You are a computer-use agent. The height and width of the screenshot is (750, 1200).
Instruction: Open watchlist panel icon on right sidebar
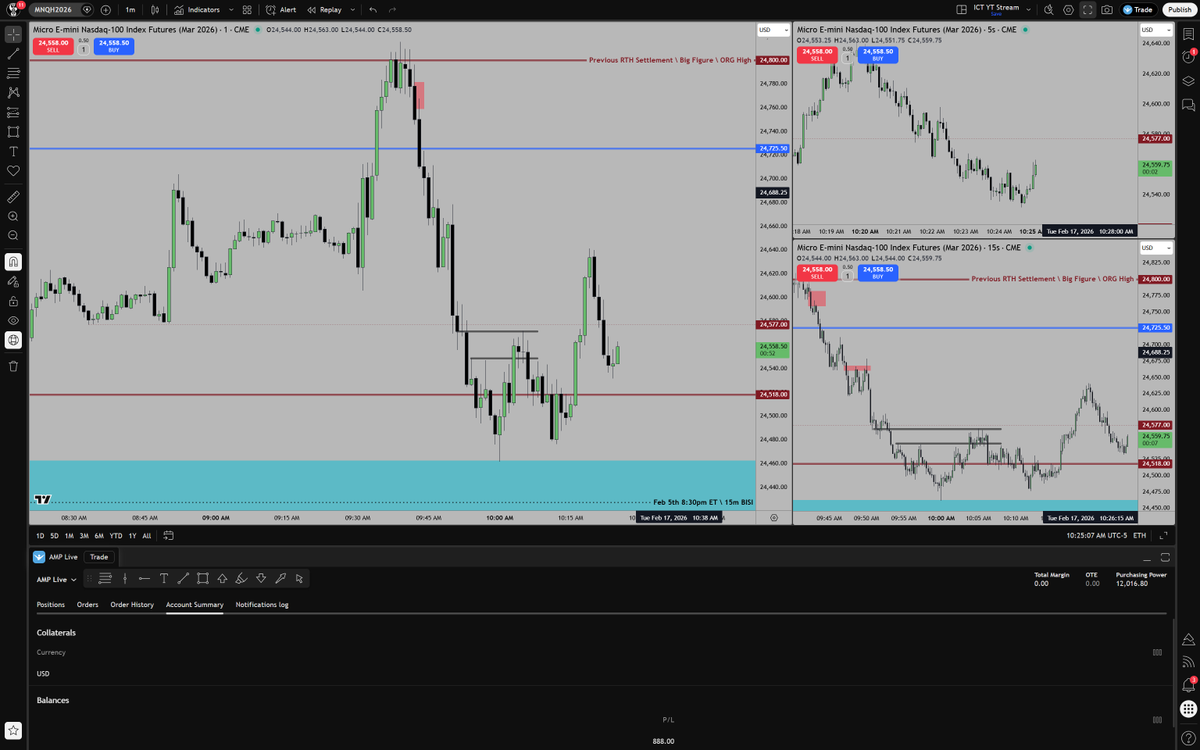tap(1188, 34)
